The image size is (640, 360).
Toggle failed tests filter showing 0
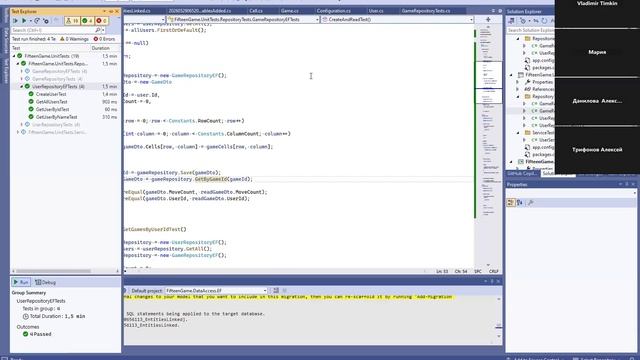(x=101, y=20)
